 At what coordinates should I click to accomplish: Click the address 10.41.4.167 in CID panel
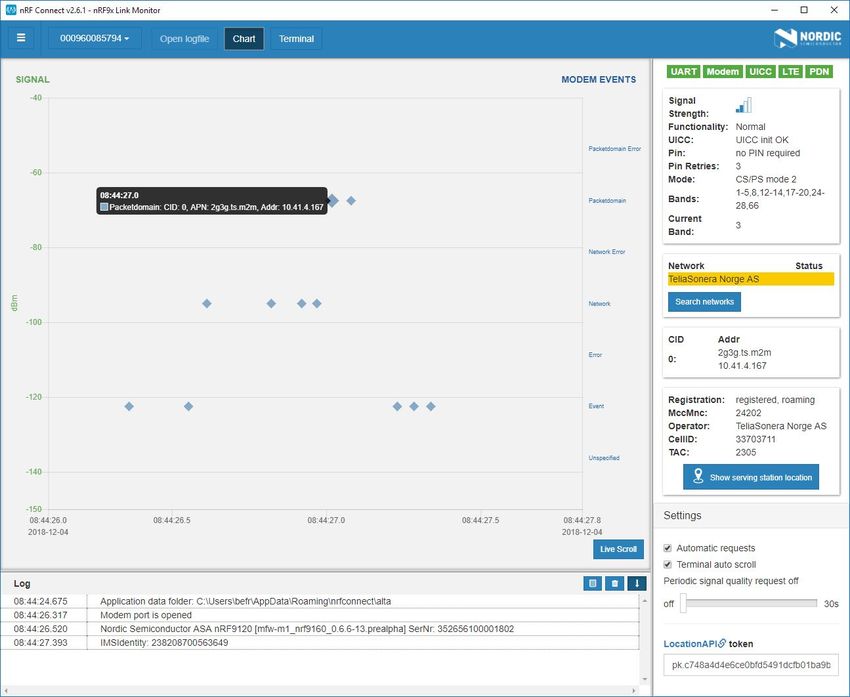pyautogui.click(x=742, y=366)
